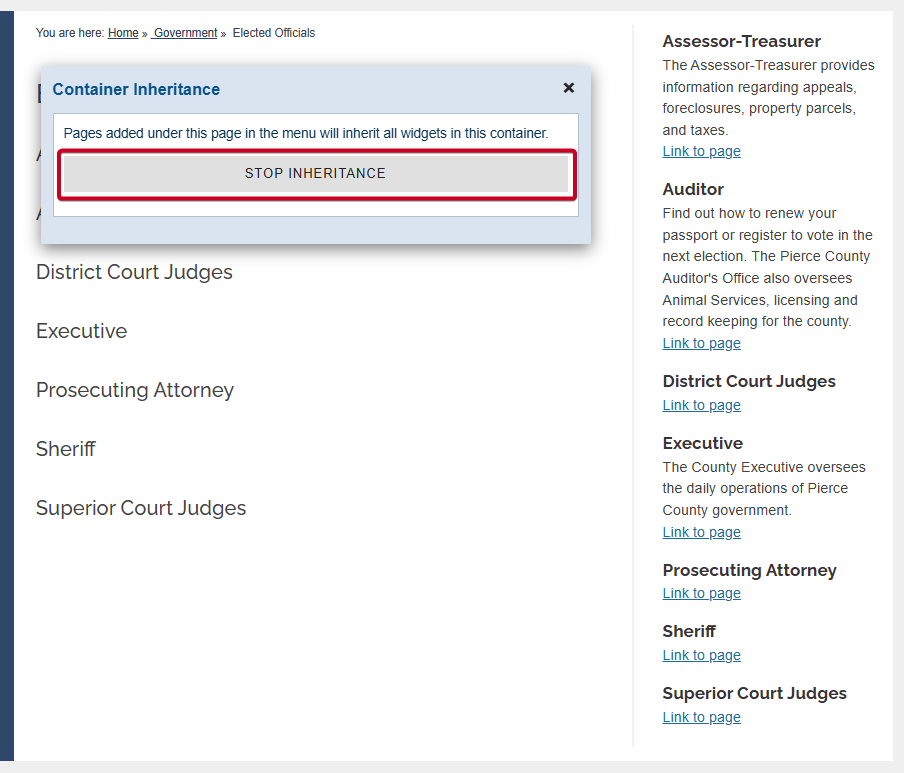Select Superior Court Judges heading in main content
The image size is (904, 773).
click(141, 508)
